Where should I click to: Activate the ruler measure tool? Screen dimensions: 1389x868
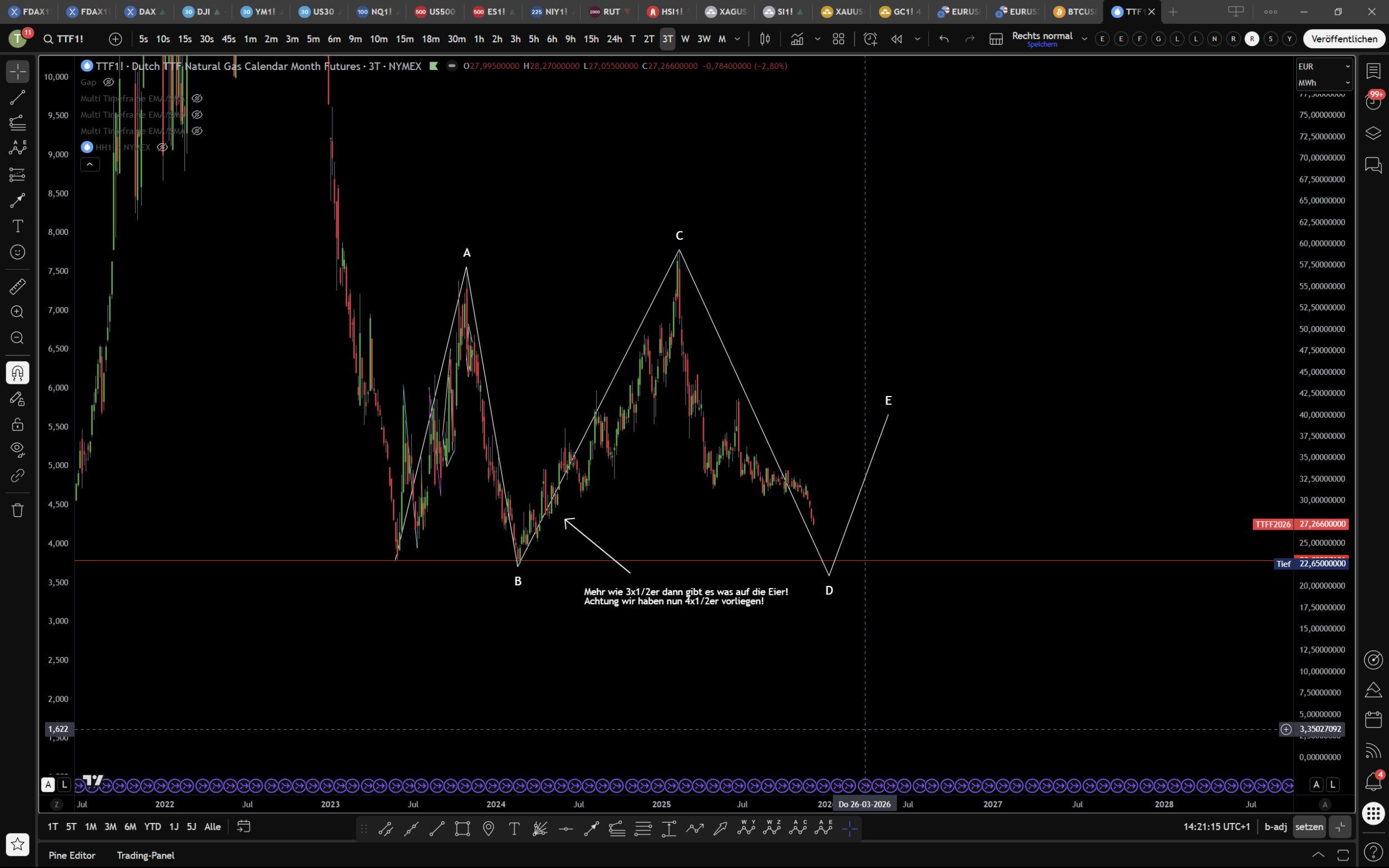[17, 286]
